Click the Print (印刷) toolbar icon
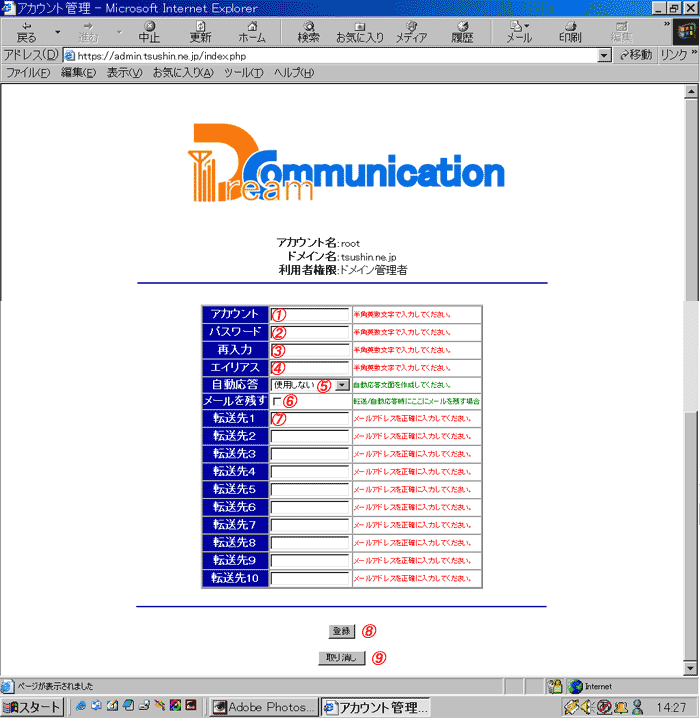700x718 pixels. (x=569, y=30)
